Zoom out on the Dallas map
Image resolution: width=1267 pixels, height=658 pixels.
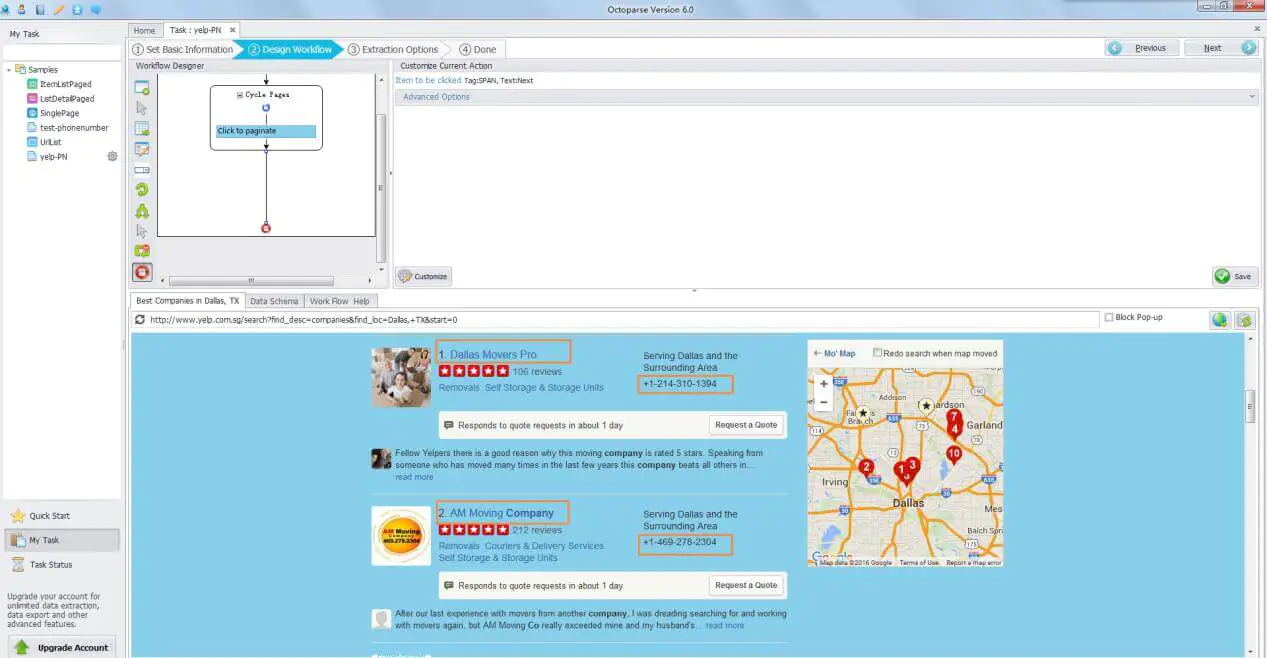[x=823, y=401]
